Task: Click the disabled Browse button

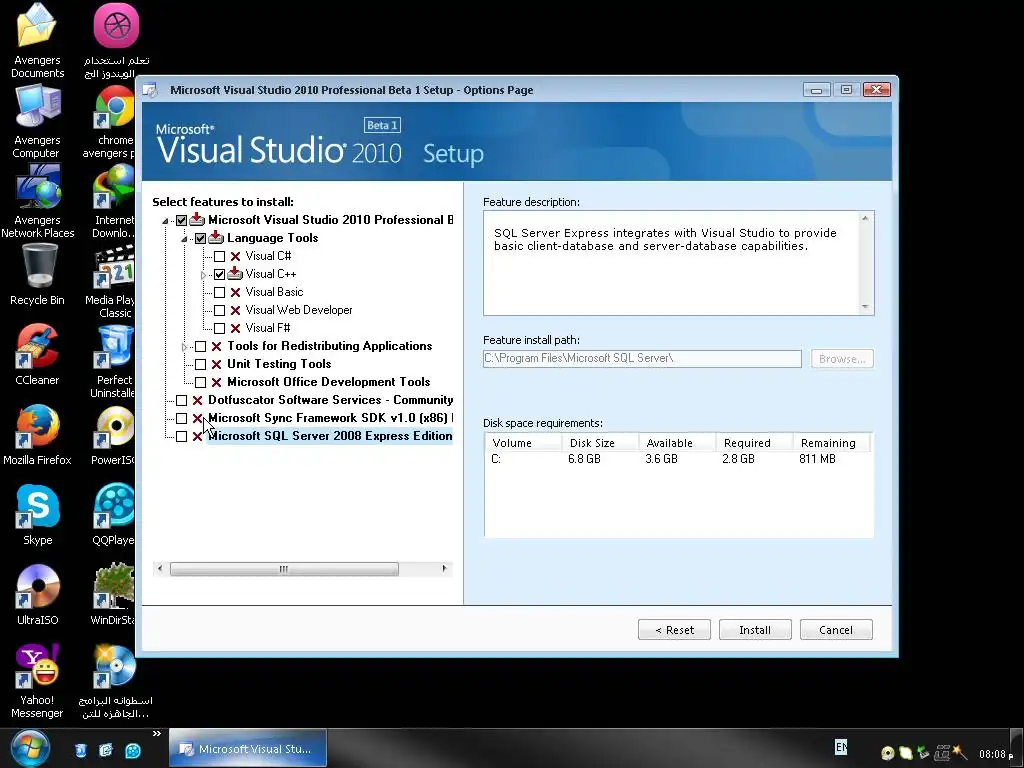Action: [x=842, y=359]
